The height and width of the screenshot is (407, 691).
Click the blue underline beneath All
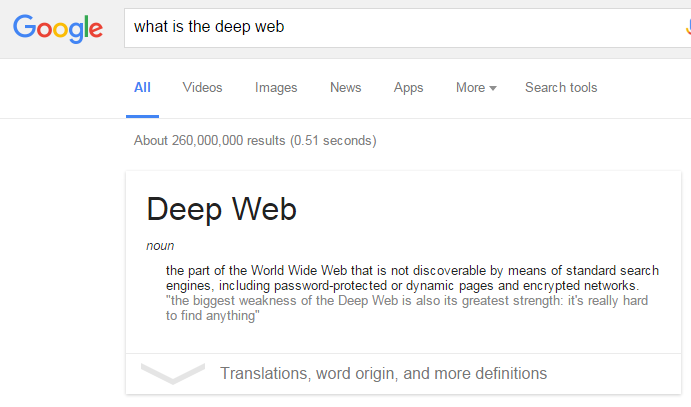point(142,116)
